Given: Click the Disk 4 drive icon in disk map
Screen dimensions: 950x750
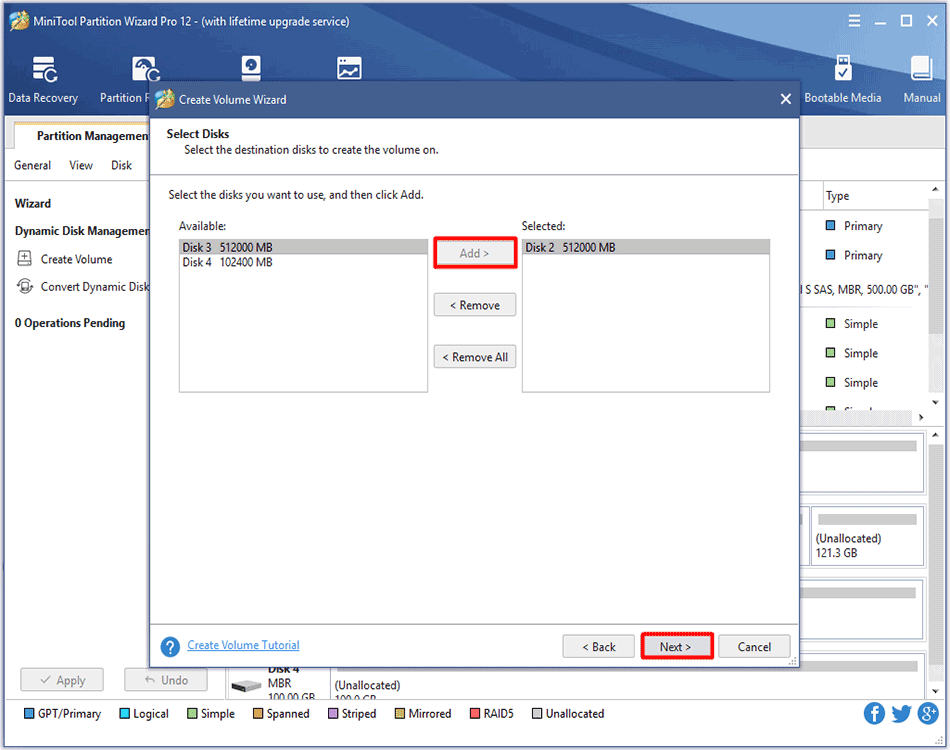Looking at the screenshot, I should (246, 686).
